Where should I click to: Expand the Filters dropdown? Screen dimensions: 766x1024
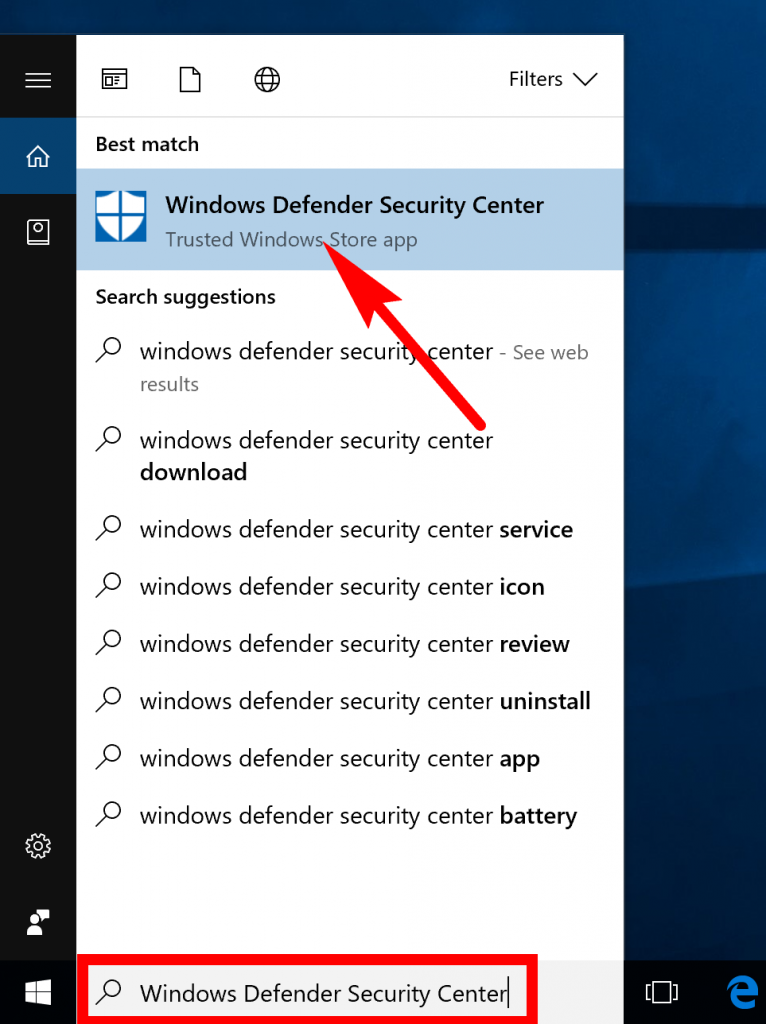(x=553, y=79)
